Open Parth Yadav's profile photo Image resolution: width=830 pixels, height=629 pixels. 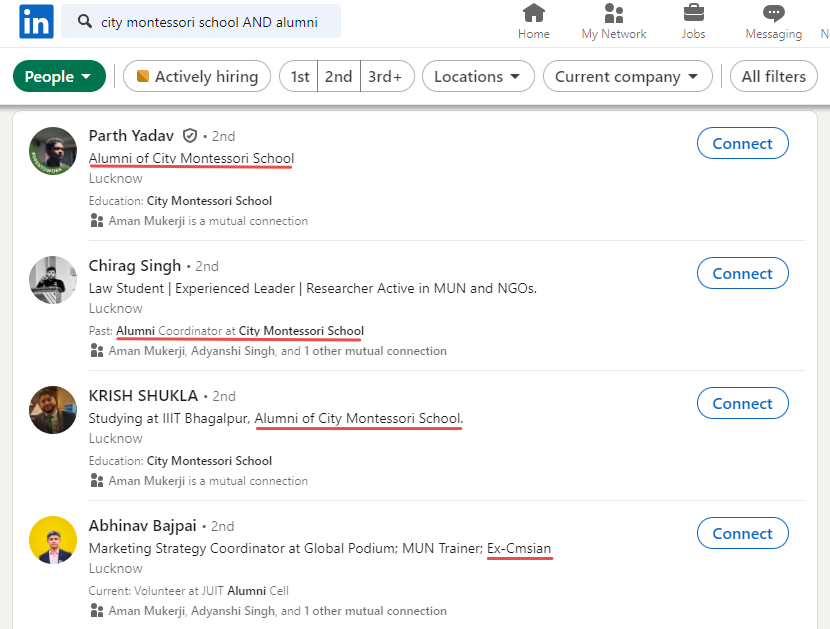click(x=53, y=151)
